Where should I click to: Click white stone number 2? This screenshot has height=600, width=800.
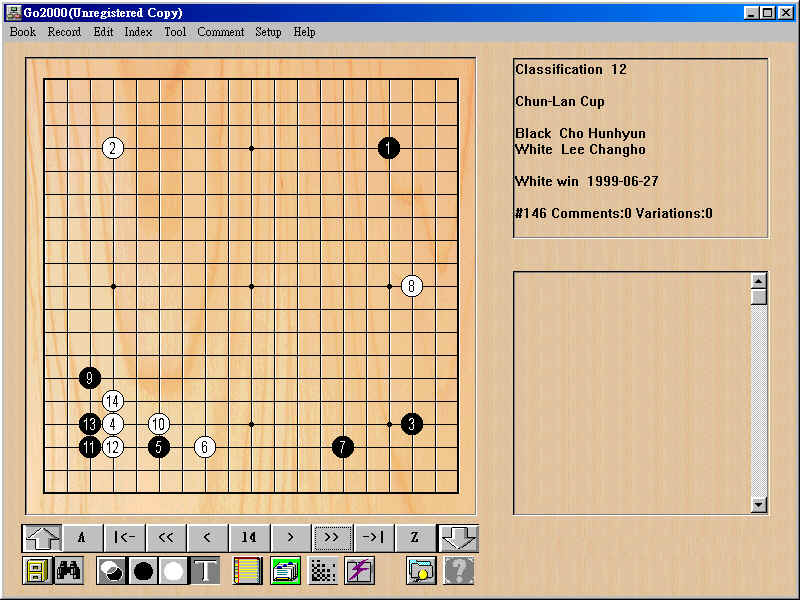pyautogui.click(x=113, y=148)
